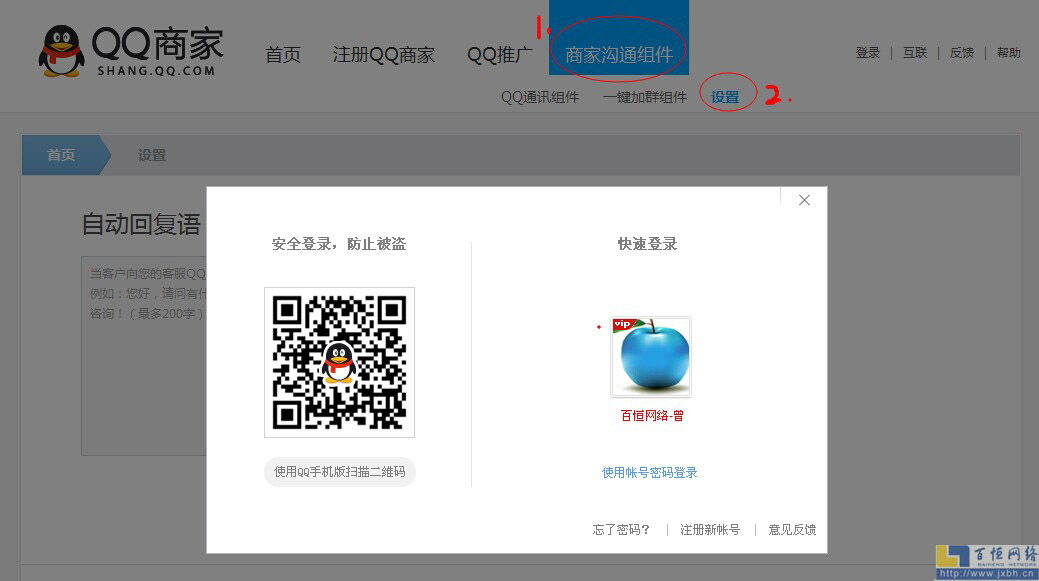Select 注册QQ商家 in the navigation bar
This screenshot has height=581, width=1039.
pos(384,56)
